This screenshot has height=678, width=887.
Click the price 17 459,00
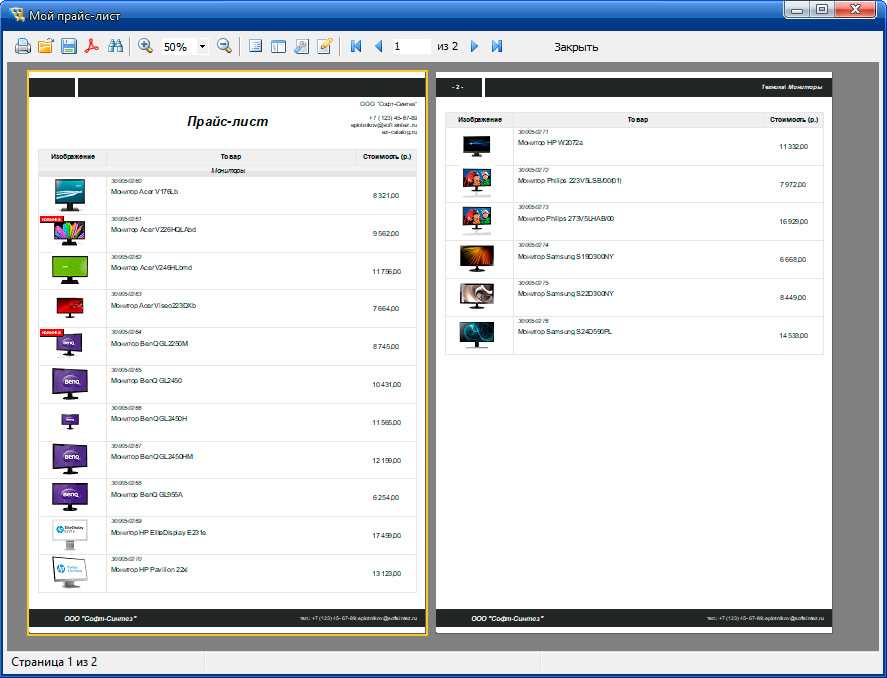click(x=386, y=535)
